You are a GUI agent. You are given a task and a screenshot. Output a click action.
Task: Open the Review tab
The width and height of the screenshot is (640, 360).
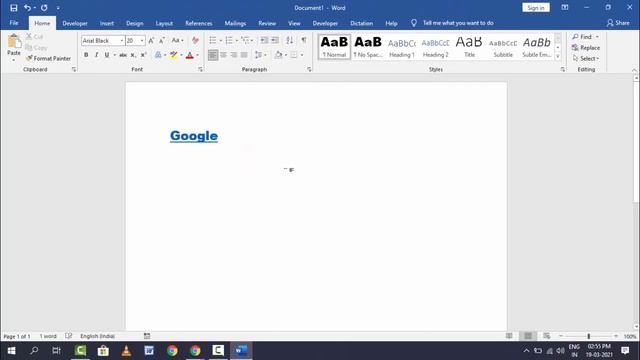267,23
